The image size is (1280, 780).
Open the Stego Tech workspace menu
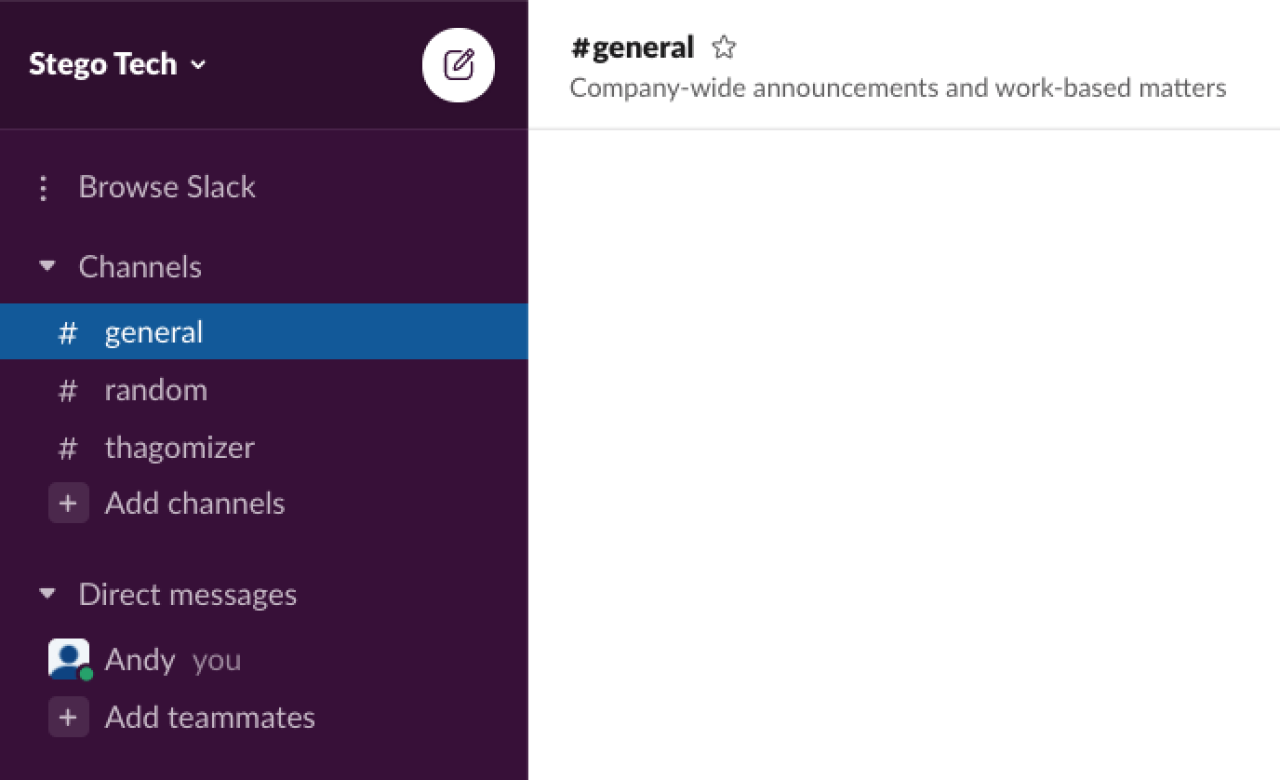click(117, 64)
